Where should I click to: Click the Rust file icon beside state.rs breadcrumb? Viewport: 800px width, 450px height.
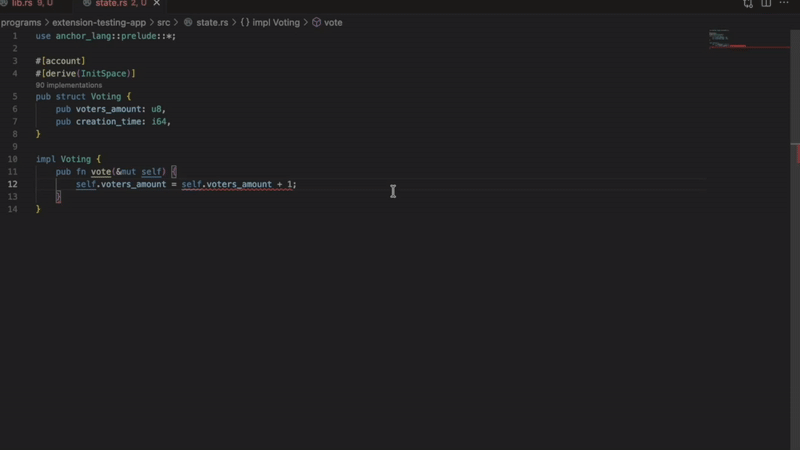point(188,22)
